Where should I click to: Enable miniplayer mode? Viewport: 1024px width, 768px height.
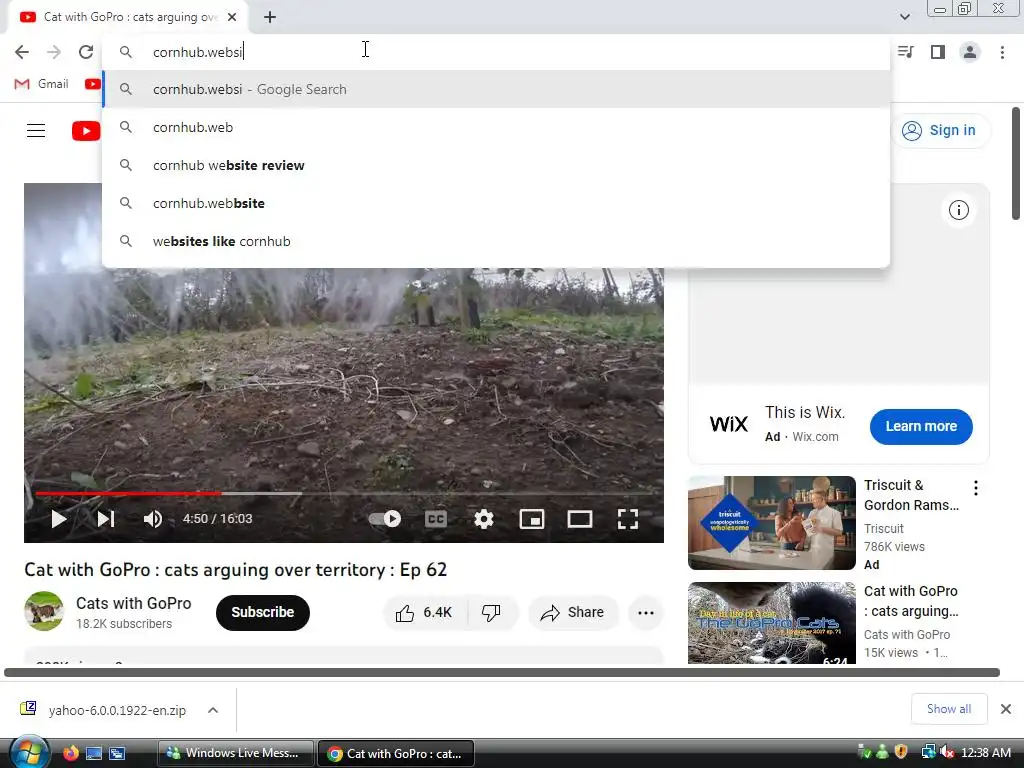(x=532, y=519)
